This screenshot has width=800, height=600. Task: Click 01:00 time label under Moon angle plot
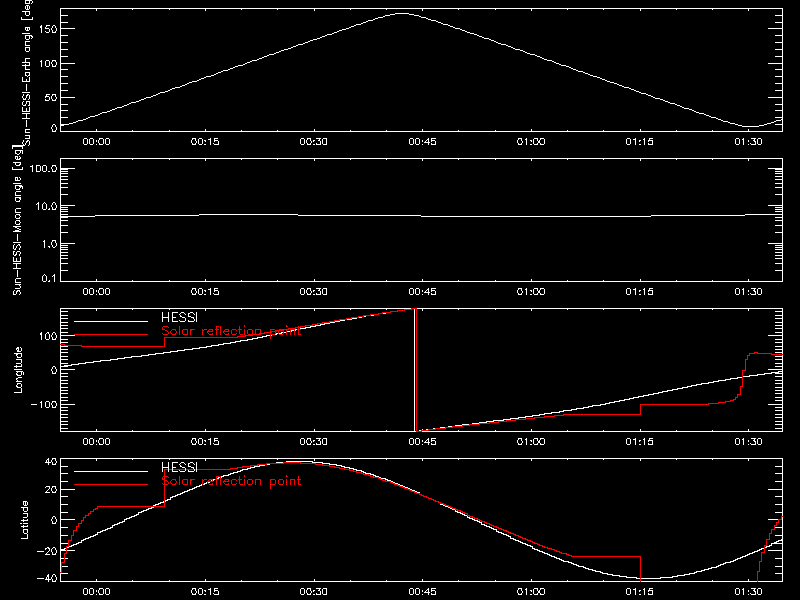pyautogui.click(x=531, y=292)
